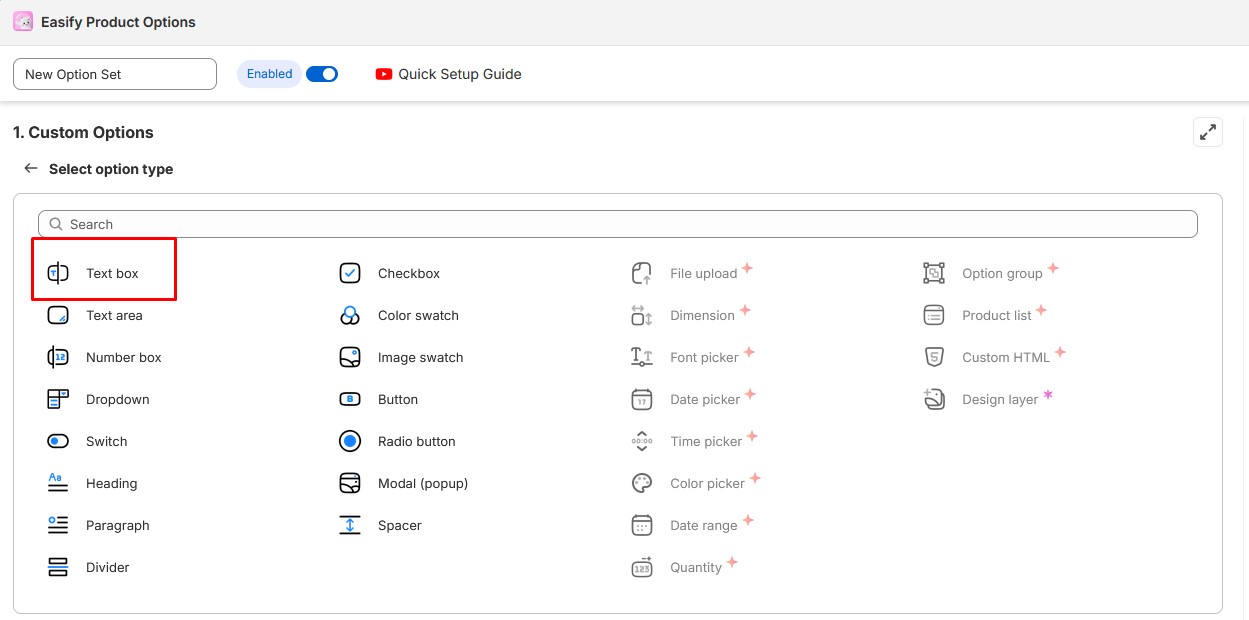Image resolution: width=1249 pixels, height=620 pixels.
Task: Pick the Time picker option icon
Action: [x=641, y=441]
